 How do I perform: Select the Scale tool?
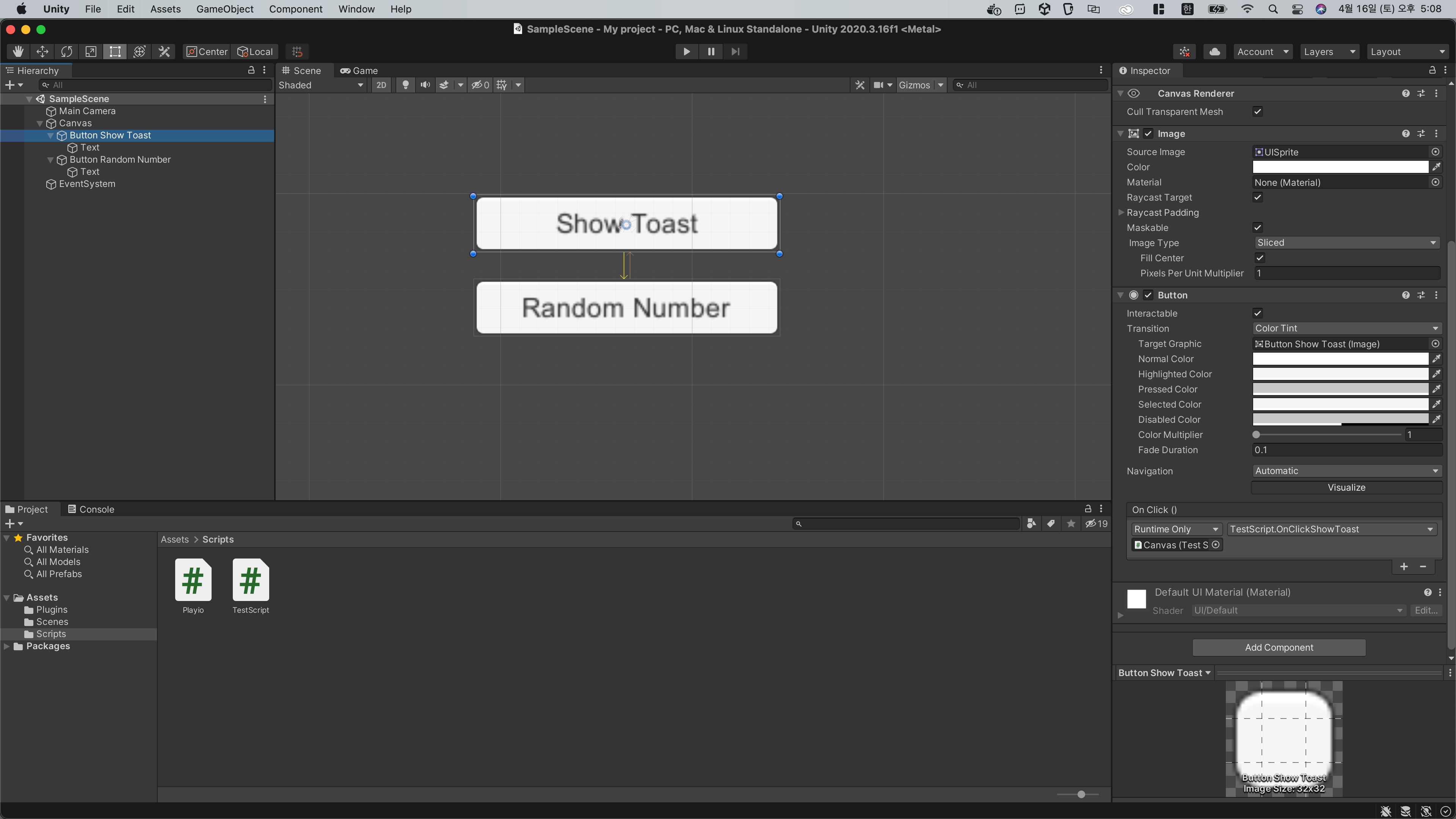tap(91, 52)
